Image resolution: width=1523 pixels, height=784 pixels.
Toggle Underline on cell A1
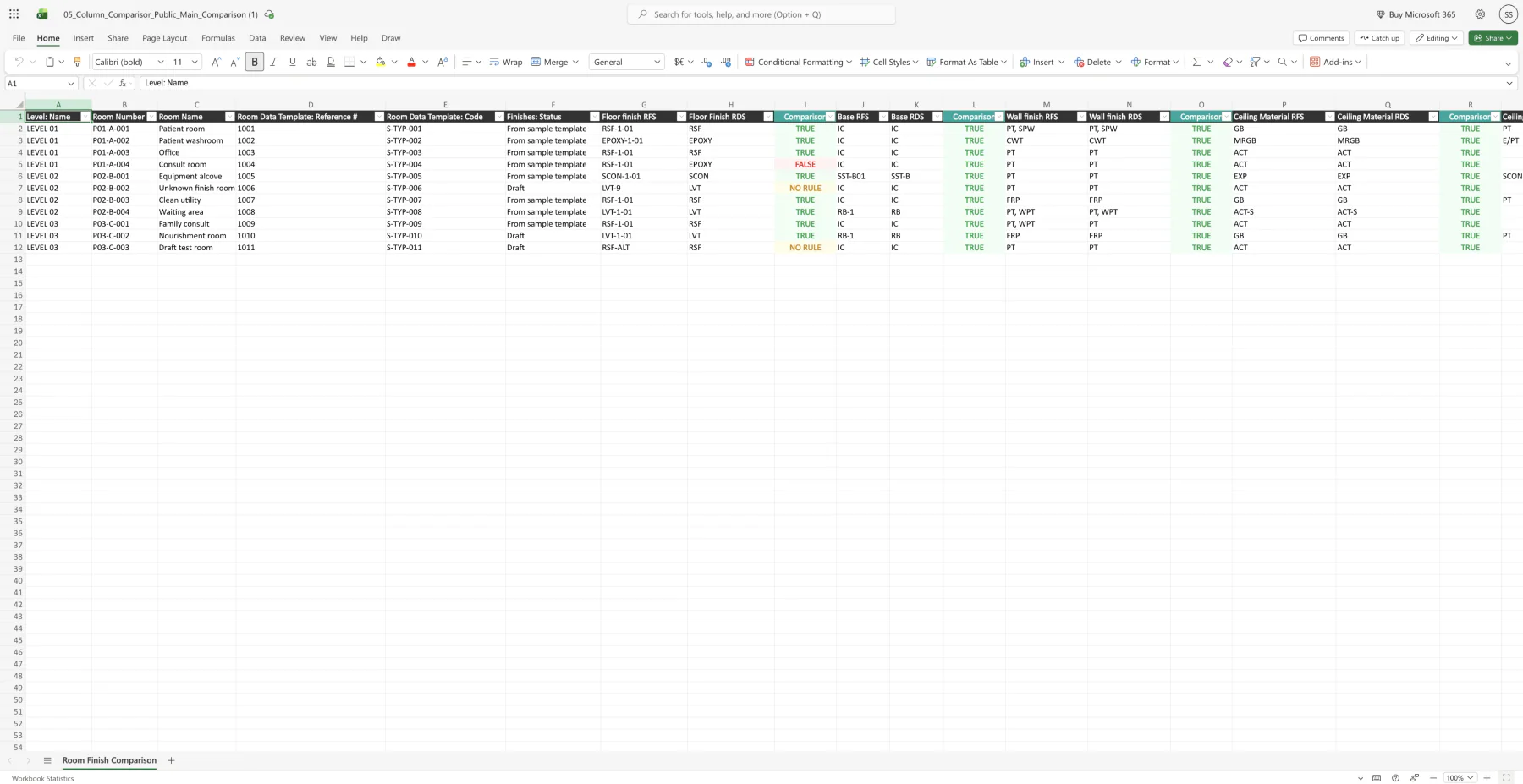point(292,61)
